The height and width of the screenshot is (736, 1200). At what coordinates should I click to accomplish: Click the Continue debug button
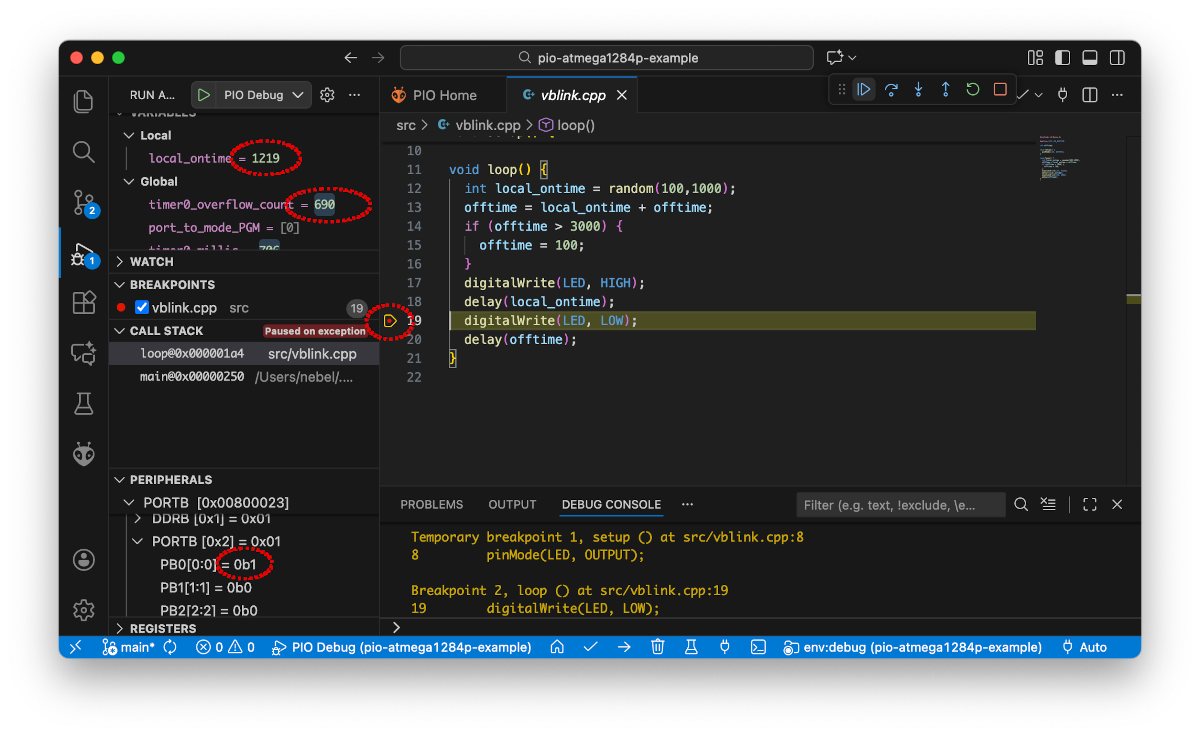click(863, 90)
